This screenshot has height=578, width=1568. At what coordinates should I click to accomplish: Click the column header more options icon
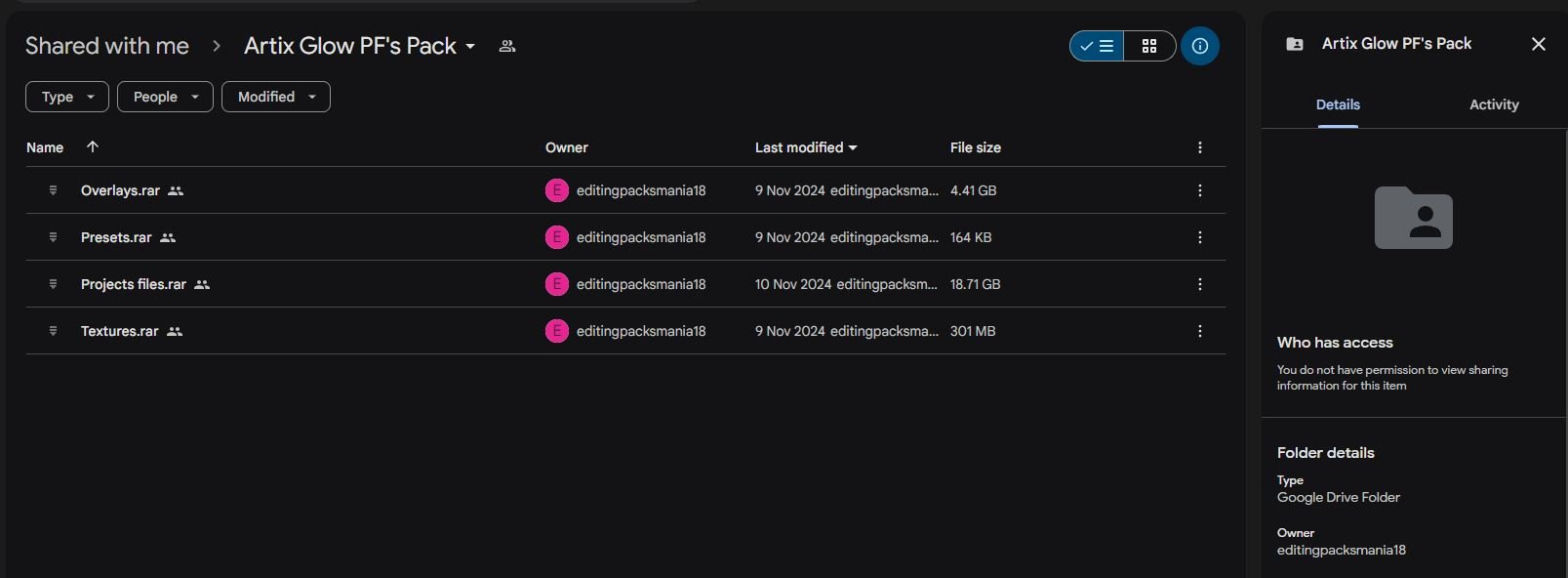point(1200,147)
